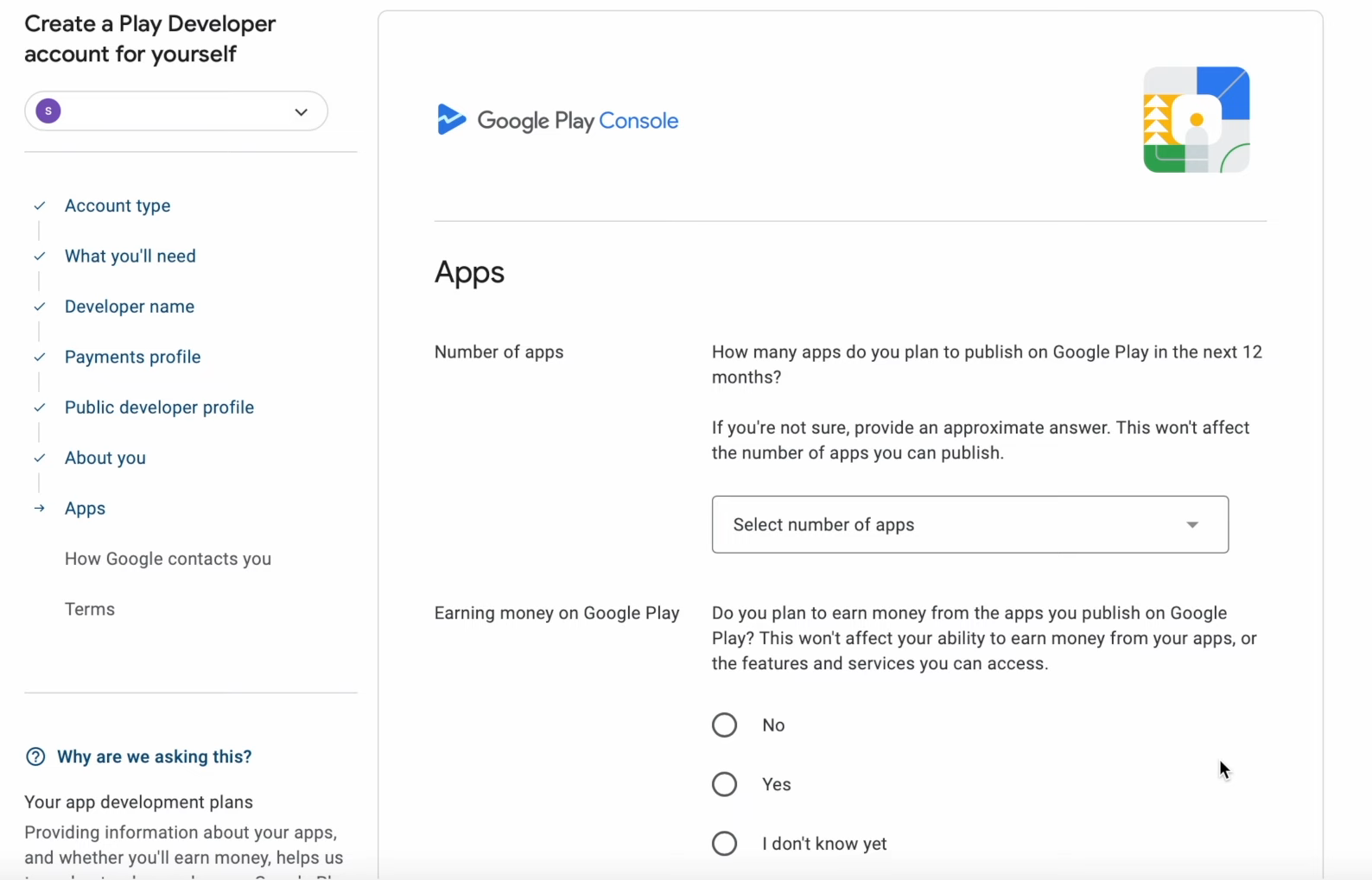This screenshot has width=1372, height=880.
Task: Click the Apps page heading
Action: 469,273
